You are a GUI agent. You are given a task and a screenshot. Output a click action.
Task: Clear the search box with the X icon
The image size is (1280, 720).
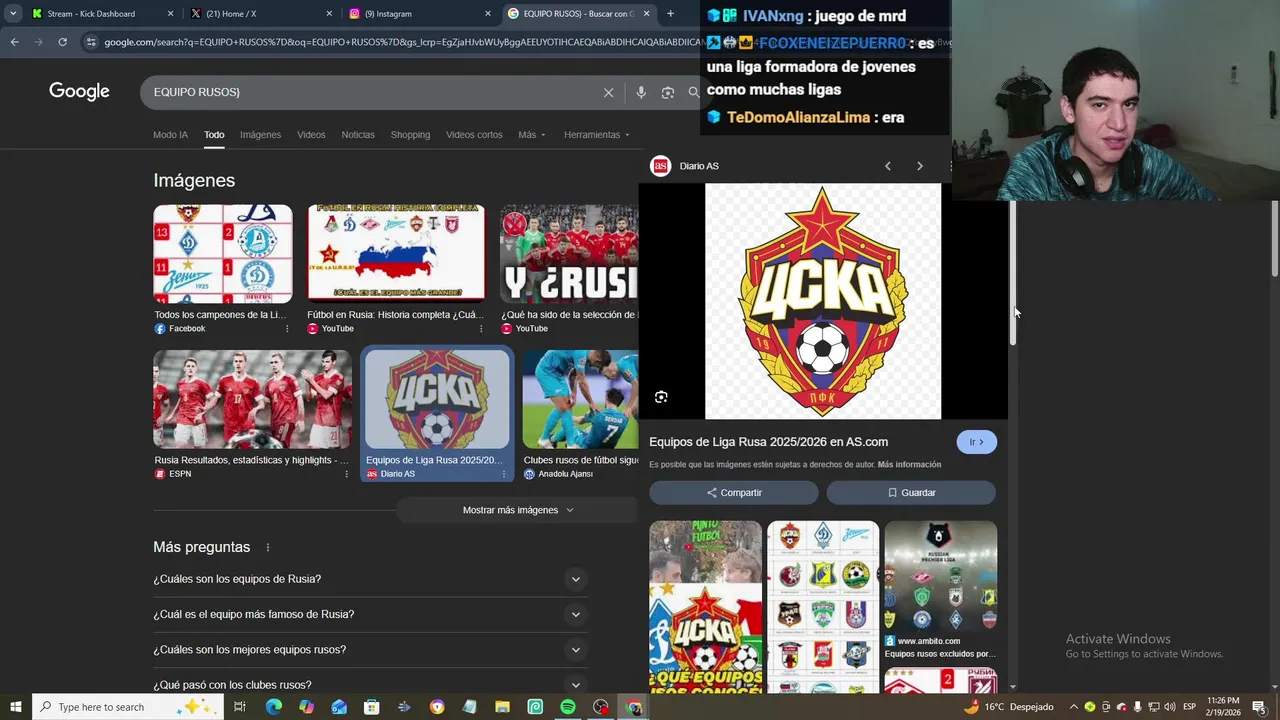[x=608, y=92]
